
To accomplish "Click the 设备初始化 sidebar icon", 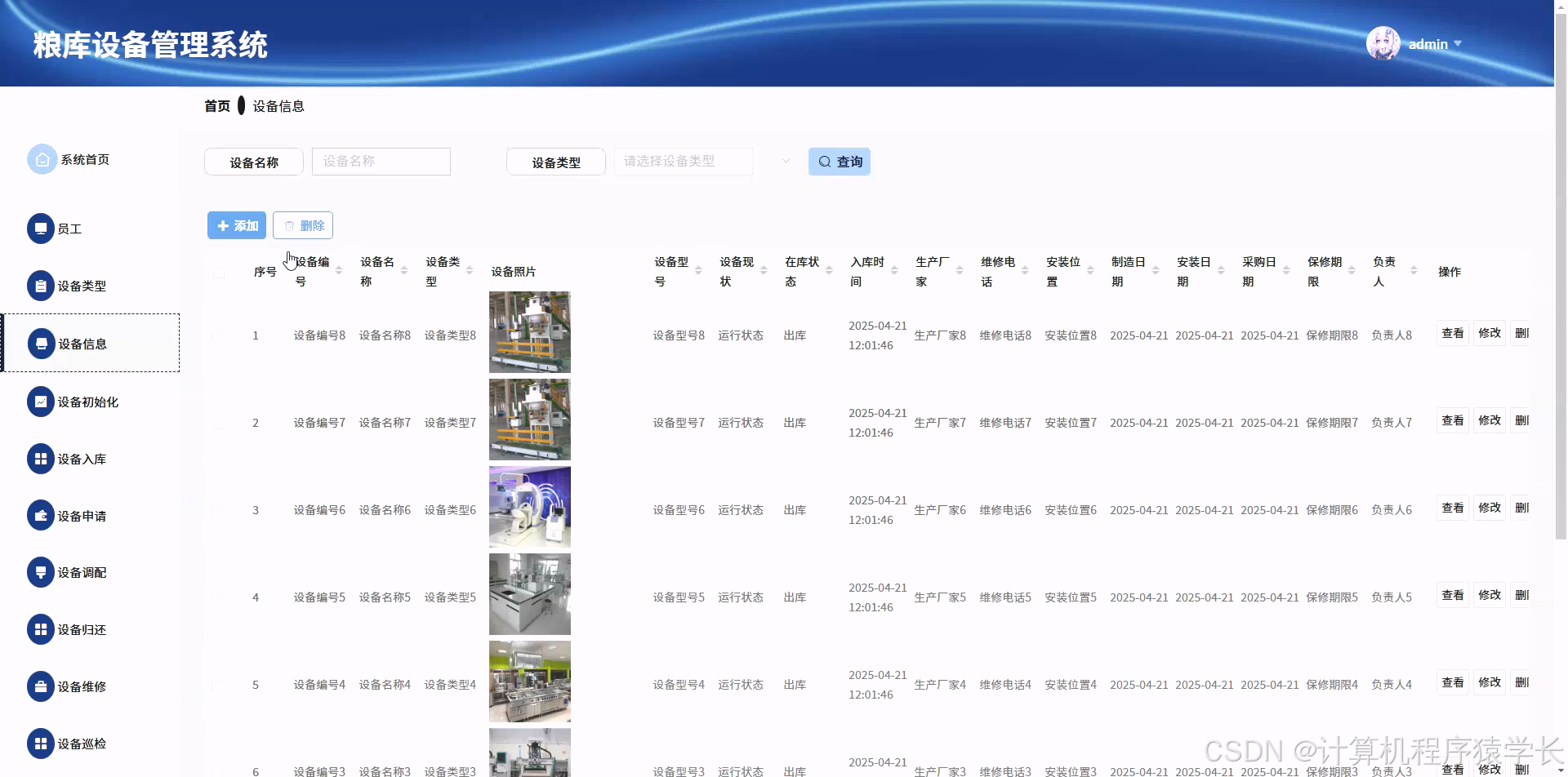I will click(x=41, y=402).
